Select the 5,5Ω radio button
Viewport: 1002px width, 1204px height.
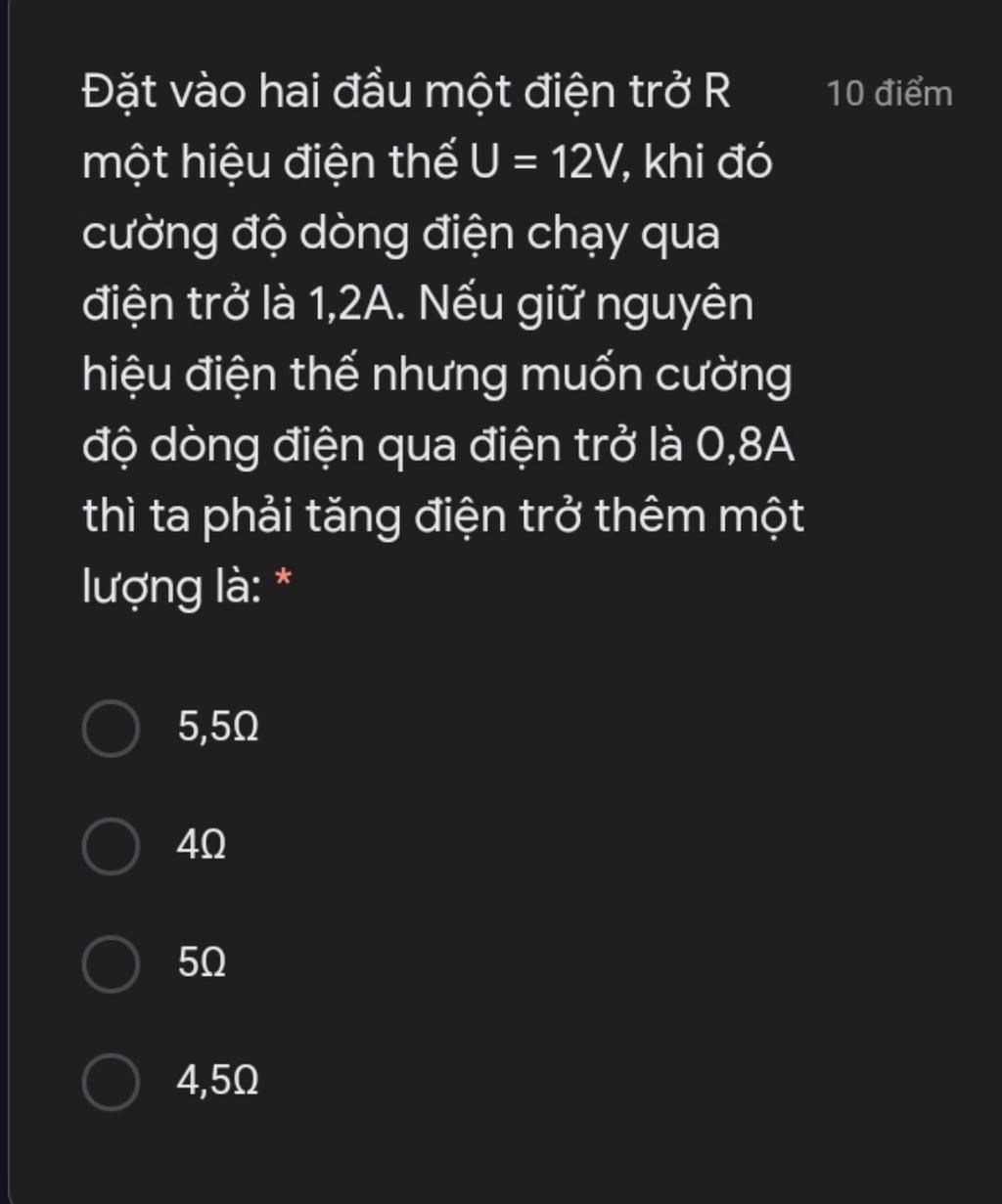(111, 728)
